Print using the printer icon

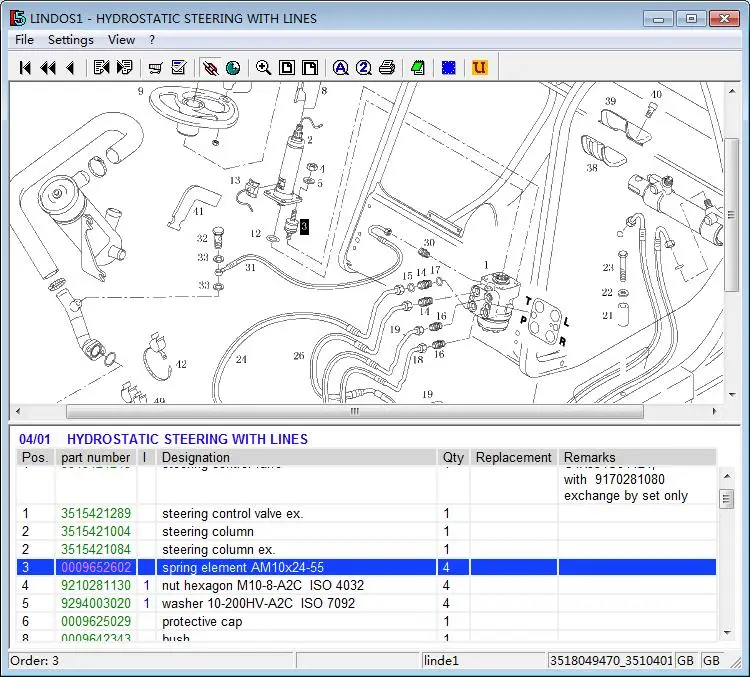pos(387,68)
